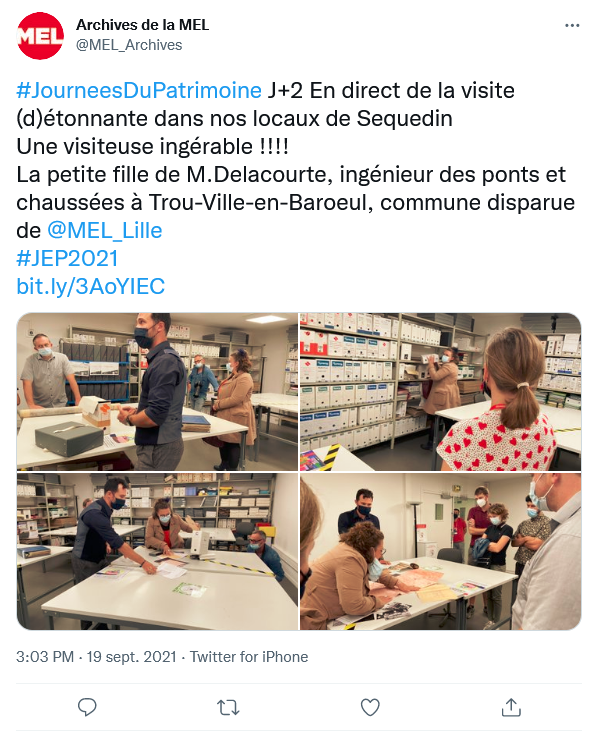Open the photo of masked man in vest
The image size is (598, 731).
coord(158,392)
